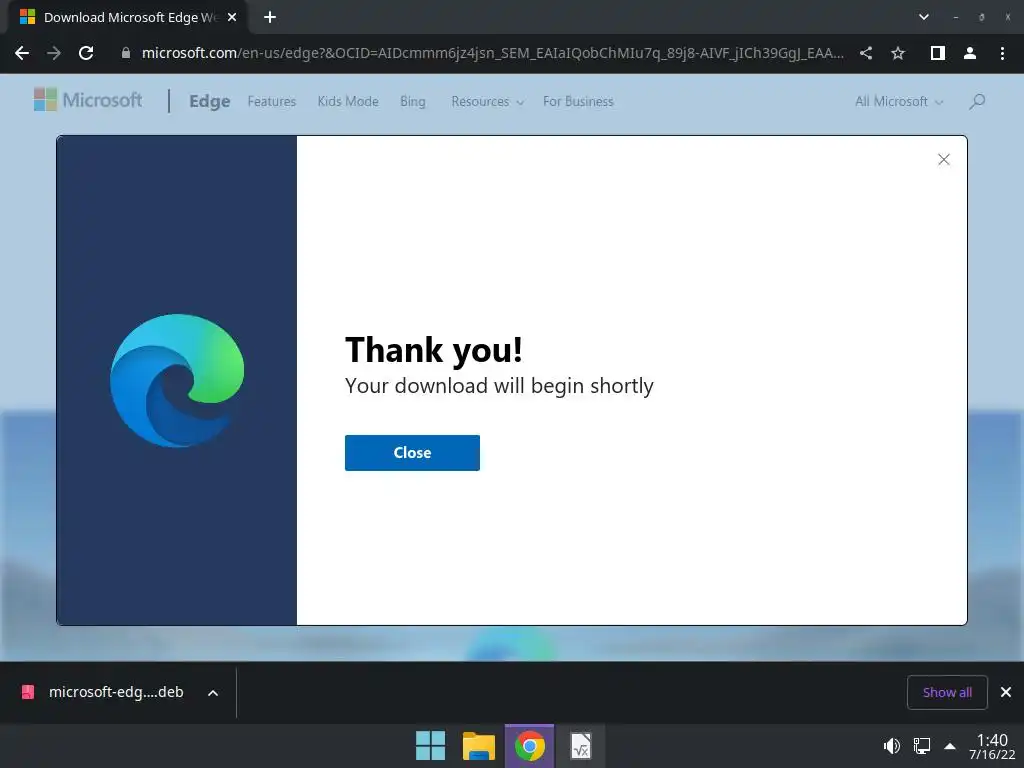Click the browser forward arrow
This screenshot has height=768, width=1024.
(x=54, y=54)
